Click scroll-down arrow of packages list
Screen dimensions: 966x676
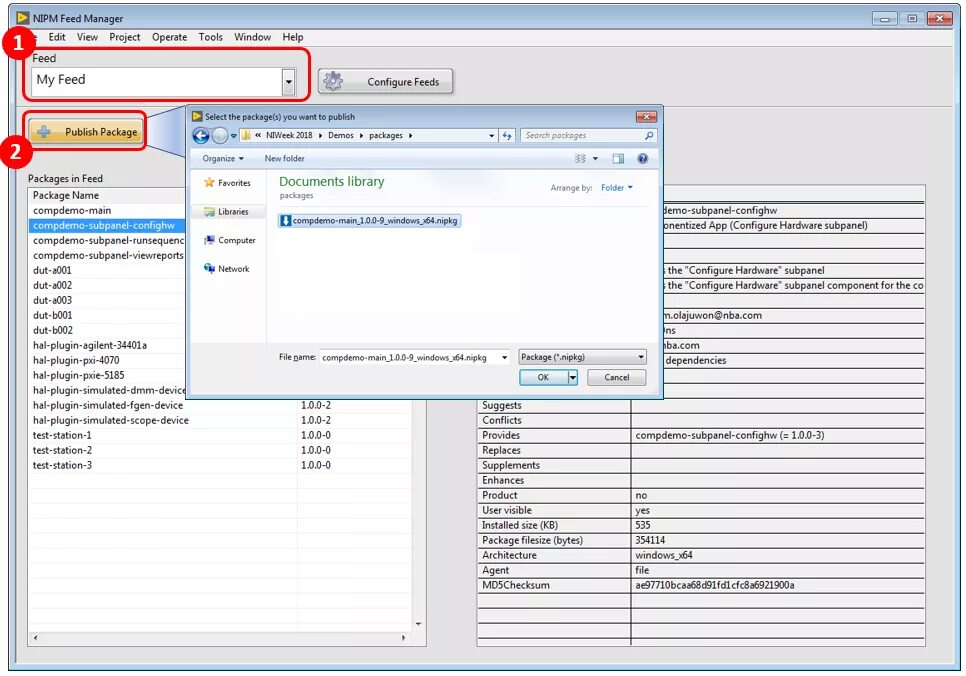419,624
